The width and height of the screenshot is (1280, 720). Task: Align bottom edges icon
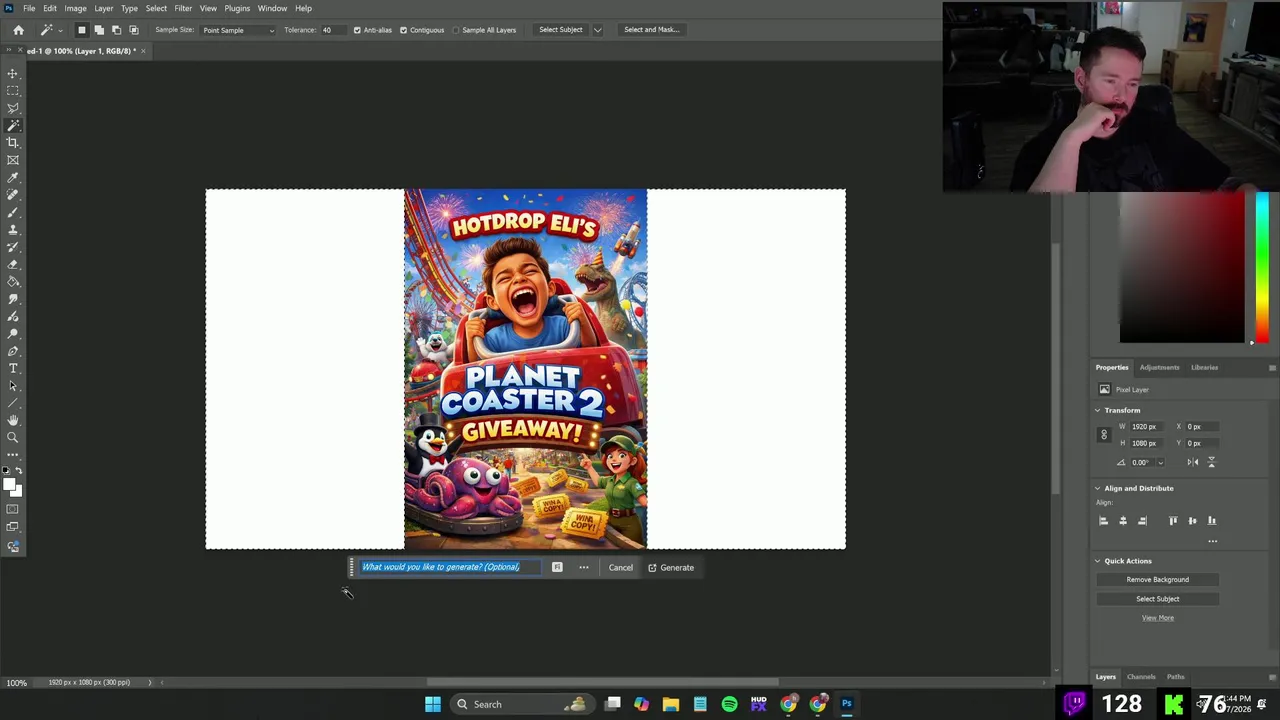(x=1212, y=521)
